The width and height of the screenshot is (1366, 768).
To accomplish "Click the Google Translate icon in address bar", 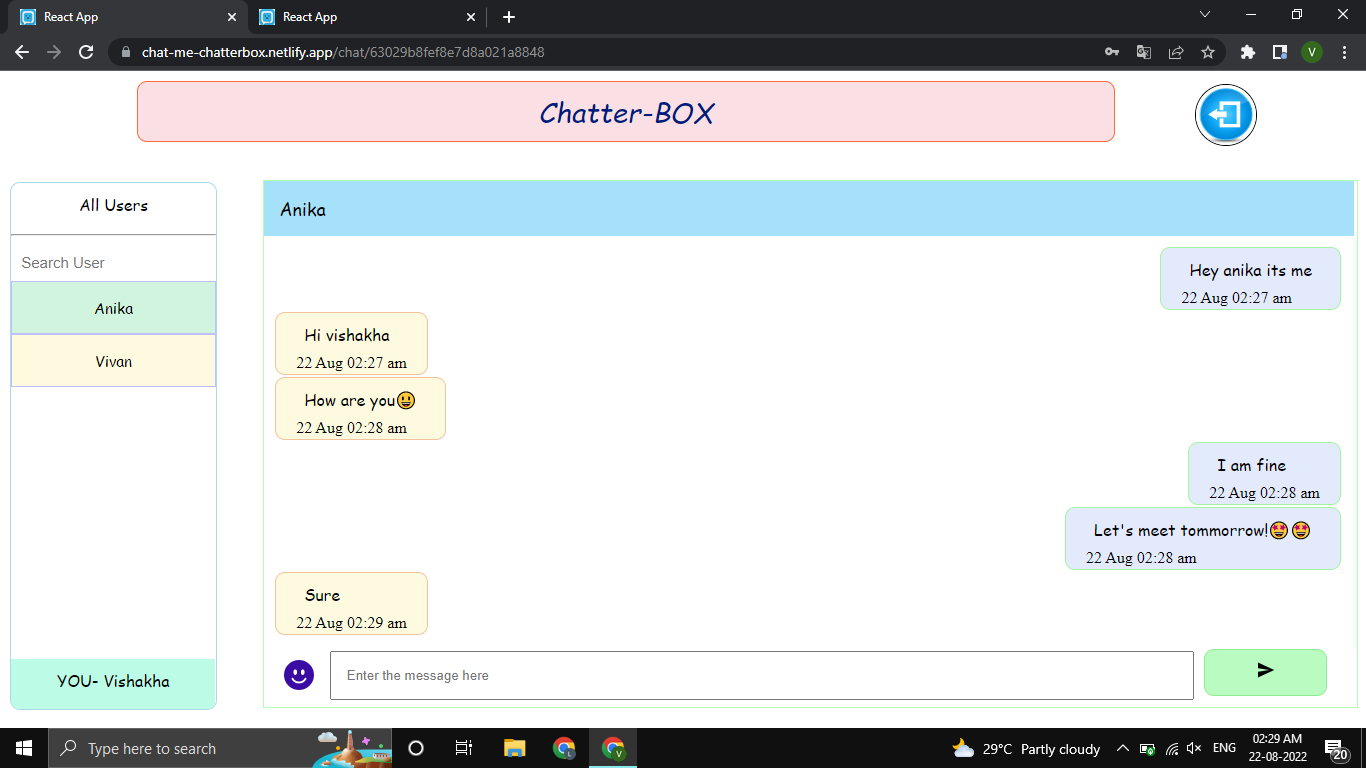I will tap(1143, 51).
